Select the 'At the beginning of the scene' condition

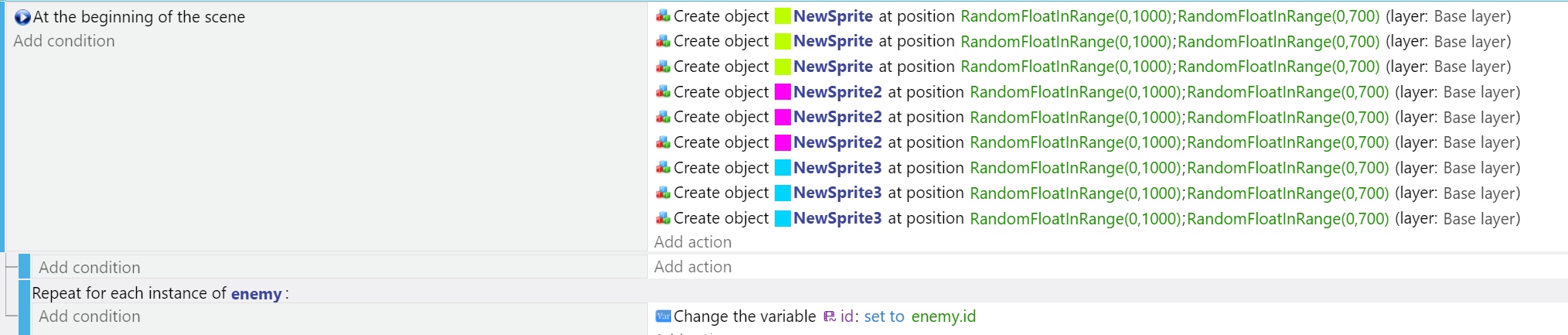[x=139, y=17]
